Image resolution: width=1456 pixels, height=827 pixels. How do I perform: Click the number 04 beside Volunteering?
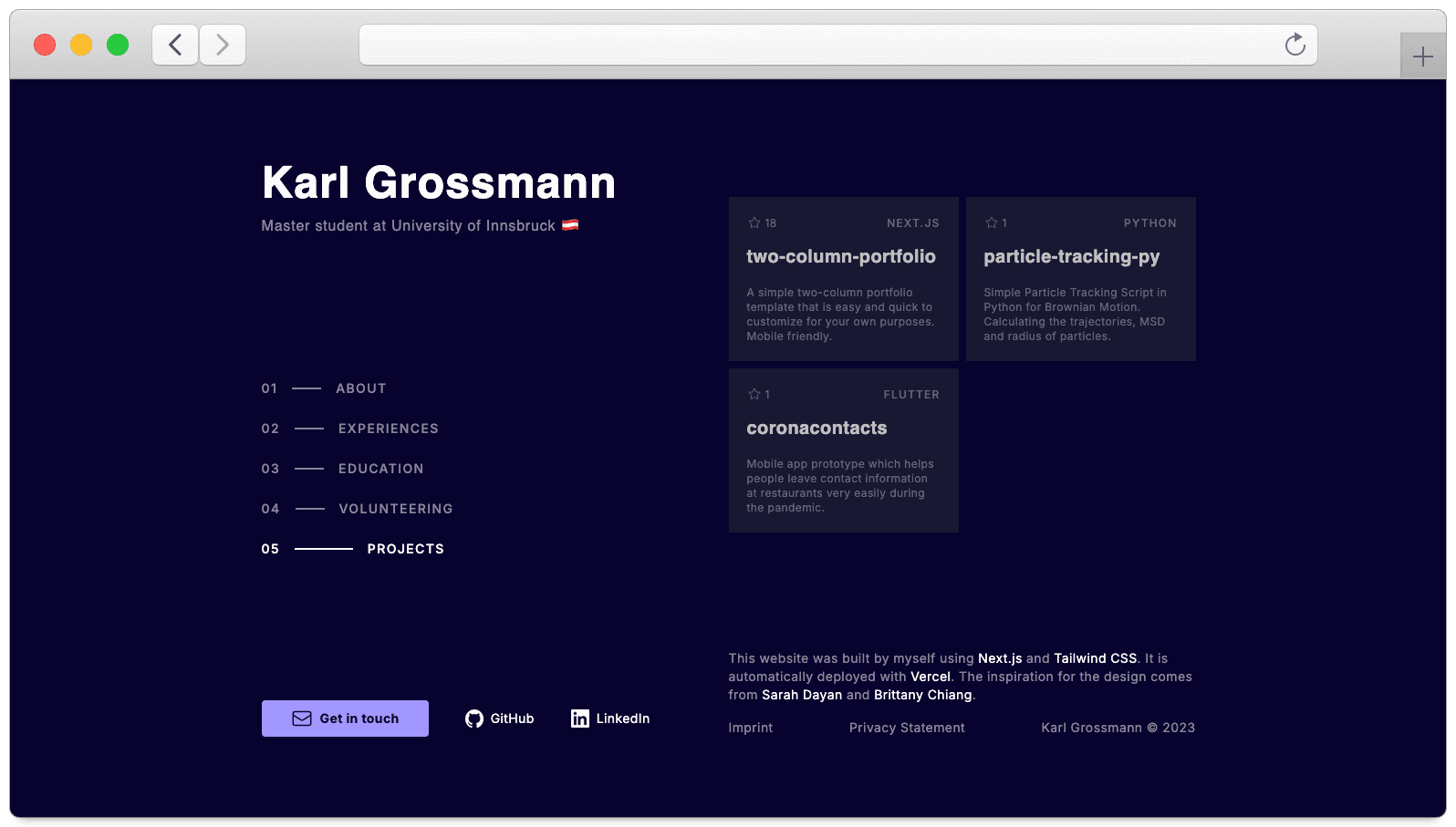[x=270, y=509]
